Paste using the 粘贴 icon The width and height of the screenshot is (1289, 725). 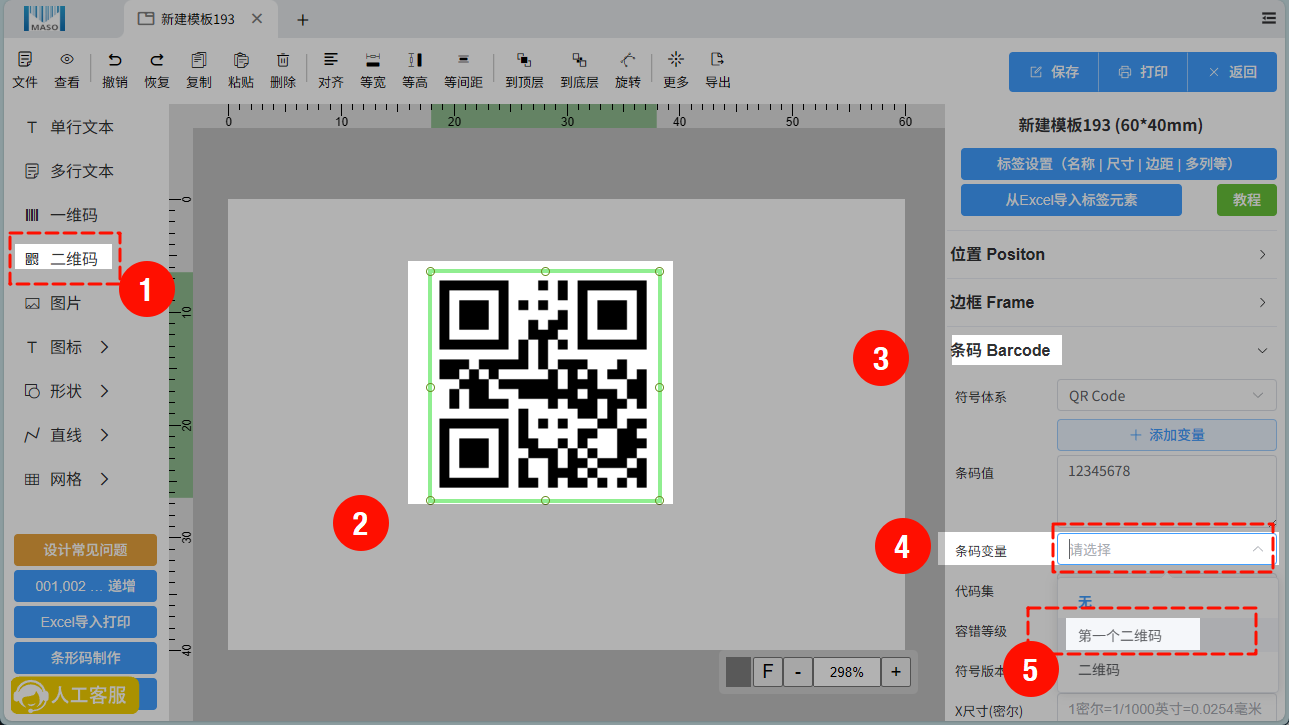click(x=241, y=70)
